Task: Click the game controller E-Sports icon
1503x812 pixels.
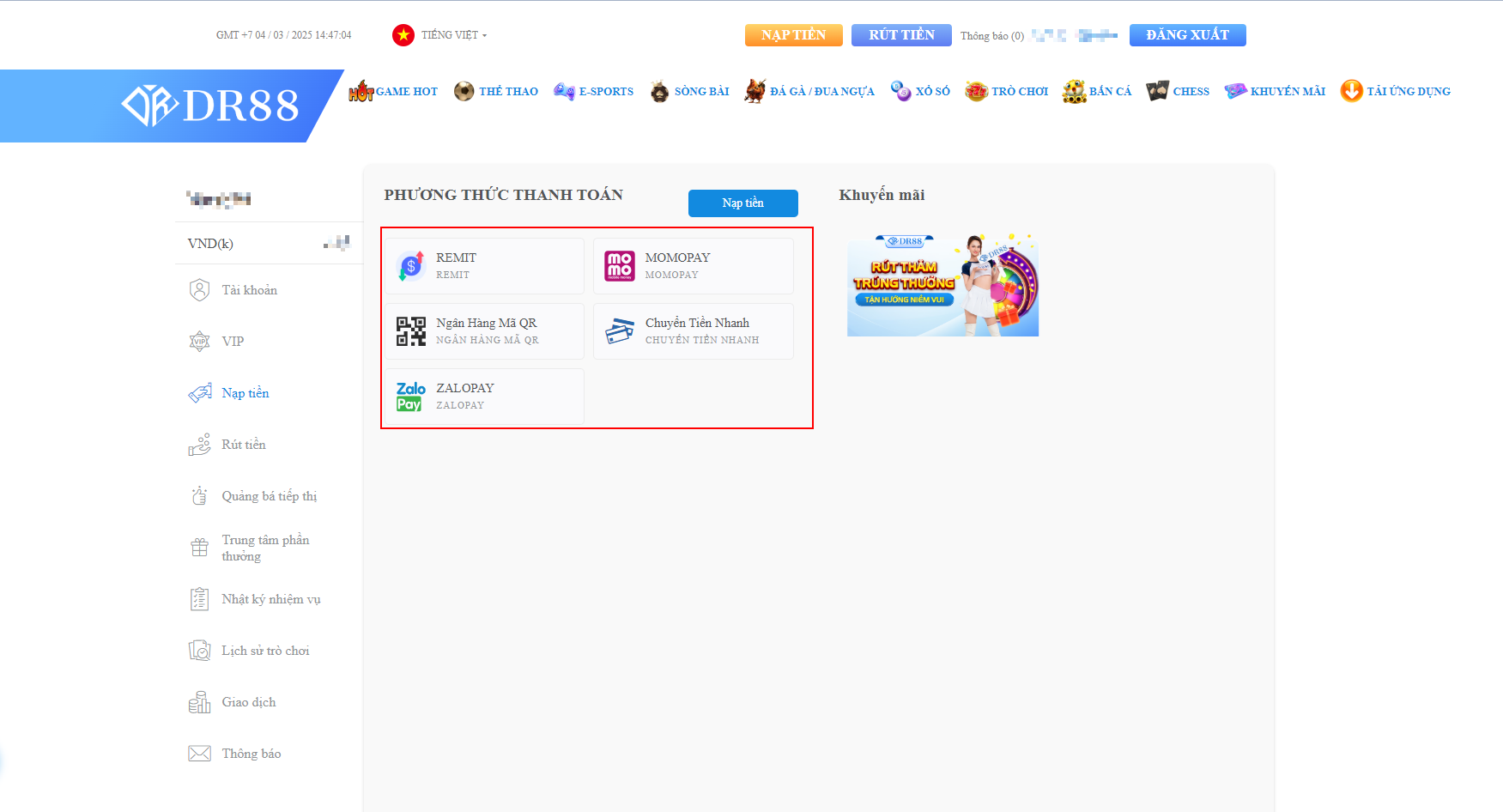Action: click(x=564, y=91)
